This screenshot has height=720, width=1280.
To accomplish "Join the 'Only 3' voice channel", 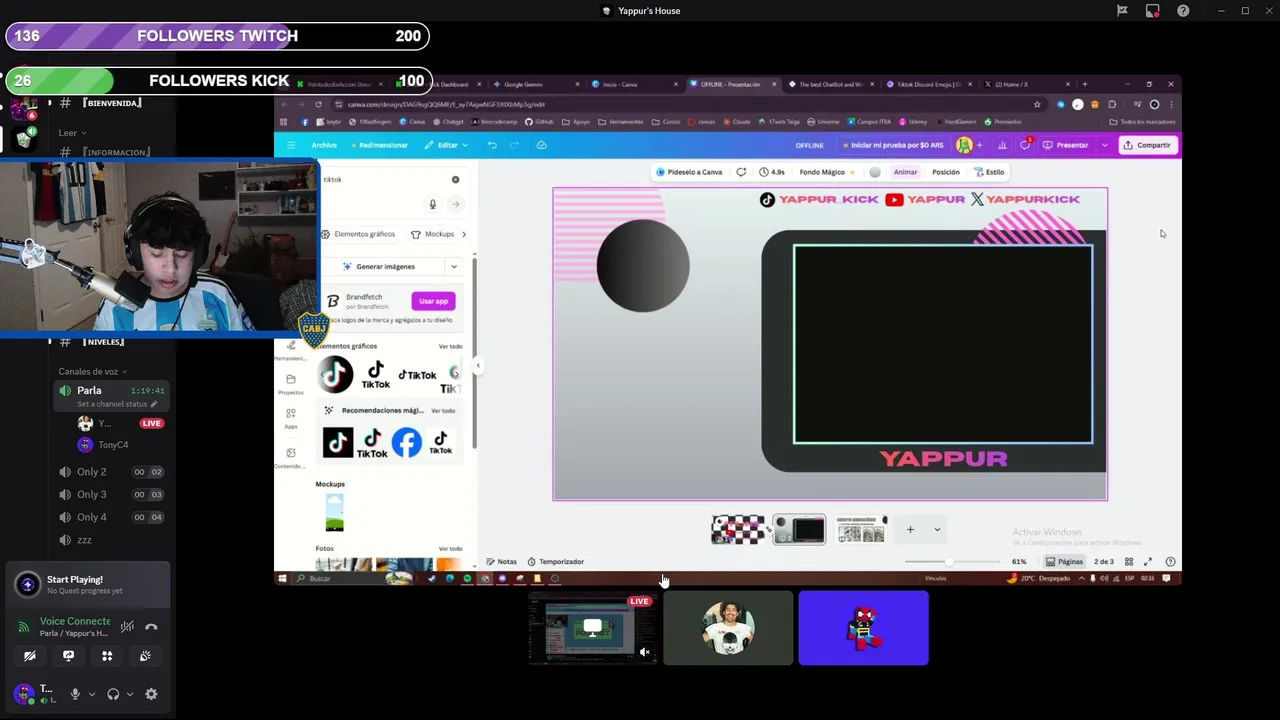I will coord(112,494).
